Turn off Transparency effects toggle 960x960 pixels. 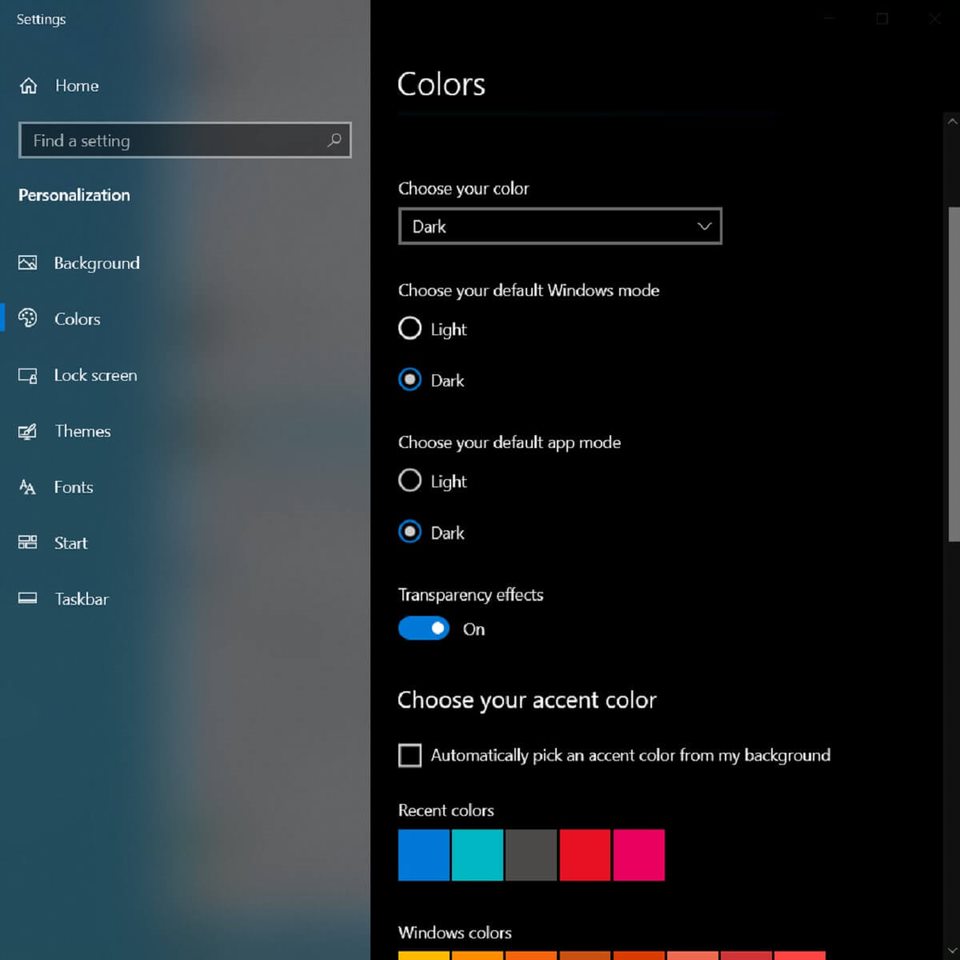[x=424, y=629]
